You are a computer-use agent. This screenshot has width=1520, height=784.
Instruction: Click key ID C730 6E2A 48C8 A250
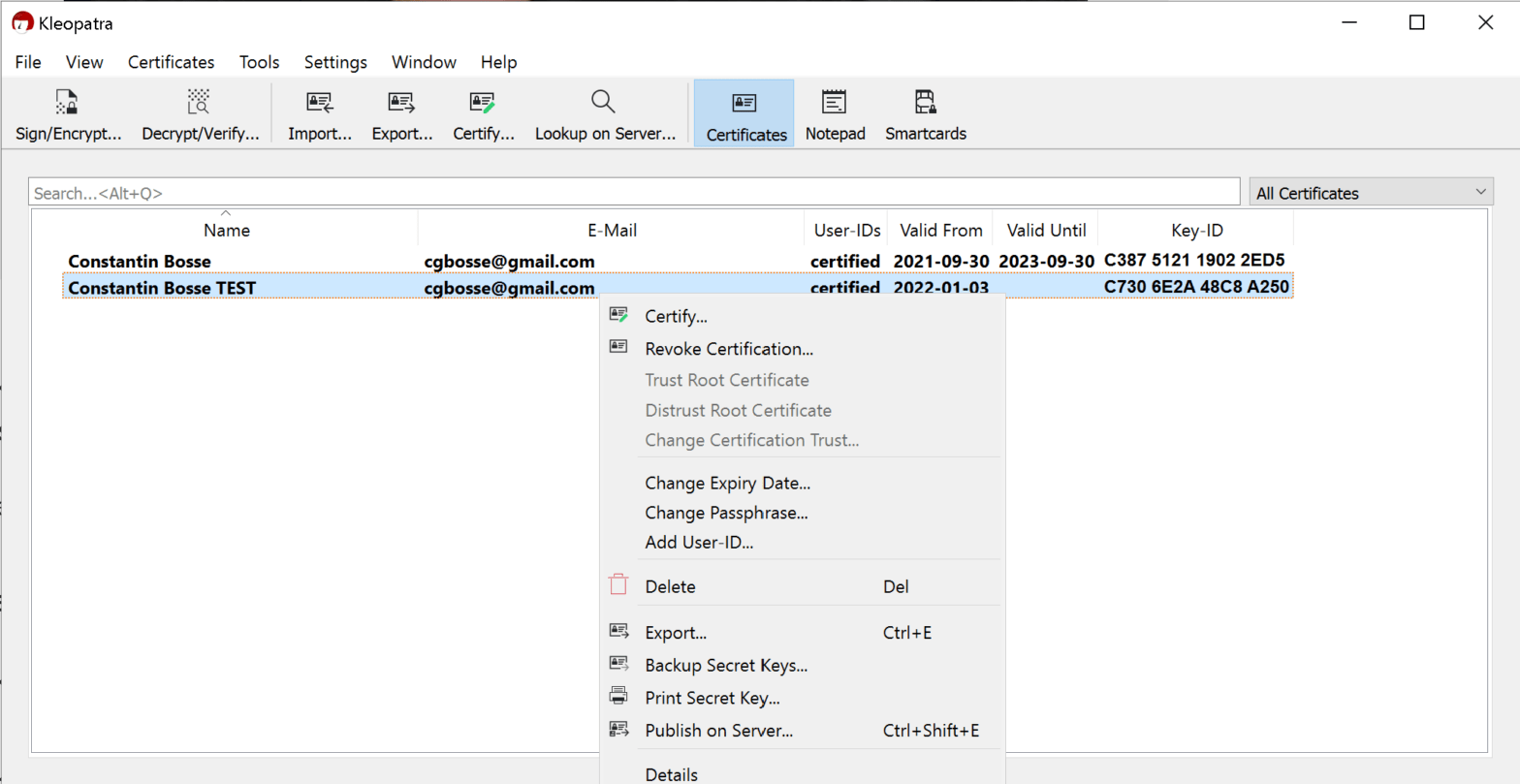[1196, 287]
